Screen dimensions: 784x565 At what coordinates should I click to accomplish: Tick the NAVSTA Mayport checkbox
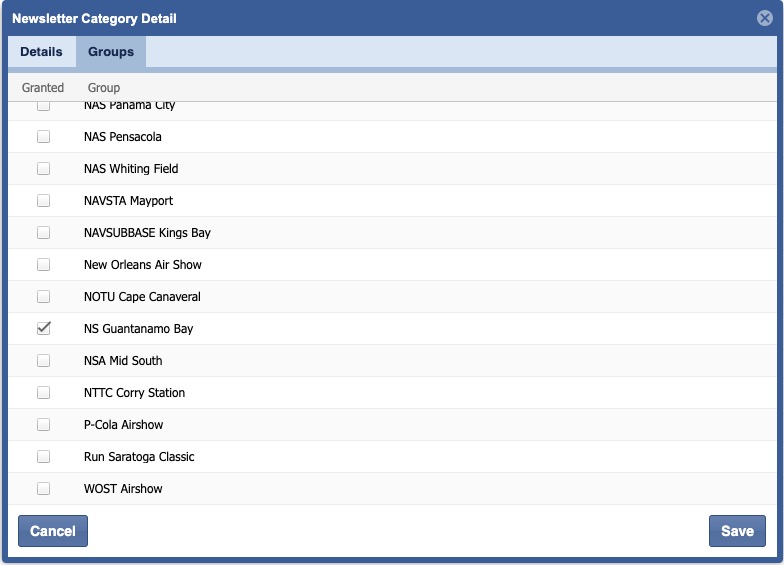click(x=44, y=201)
